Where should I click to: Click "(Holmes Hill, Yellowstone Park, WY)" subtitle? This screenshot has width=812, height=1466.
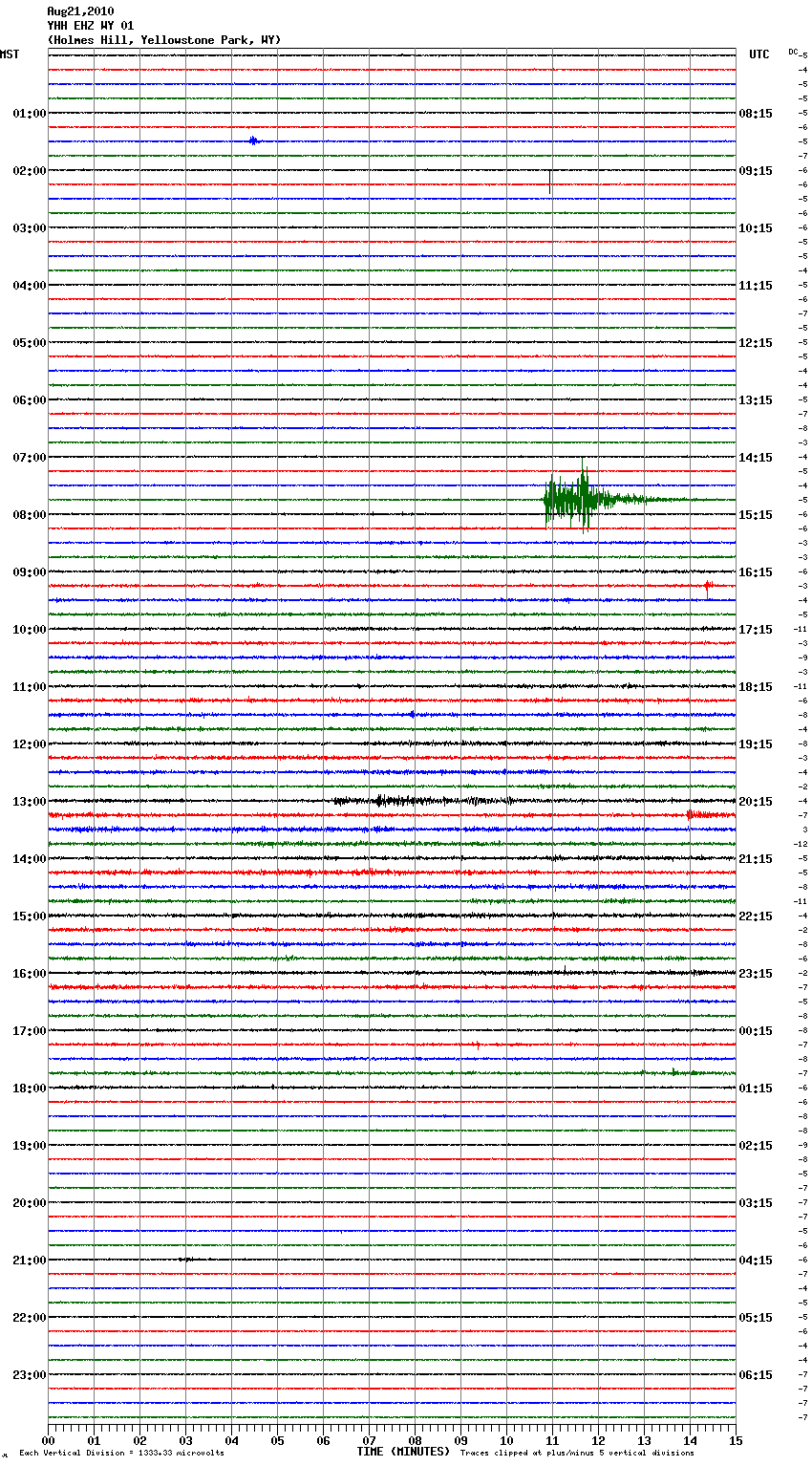164,40
